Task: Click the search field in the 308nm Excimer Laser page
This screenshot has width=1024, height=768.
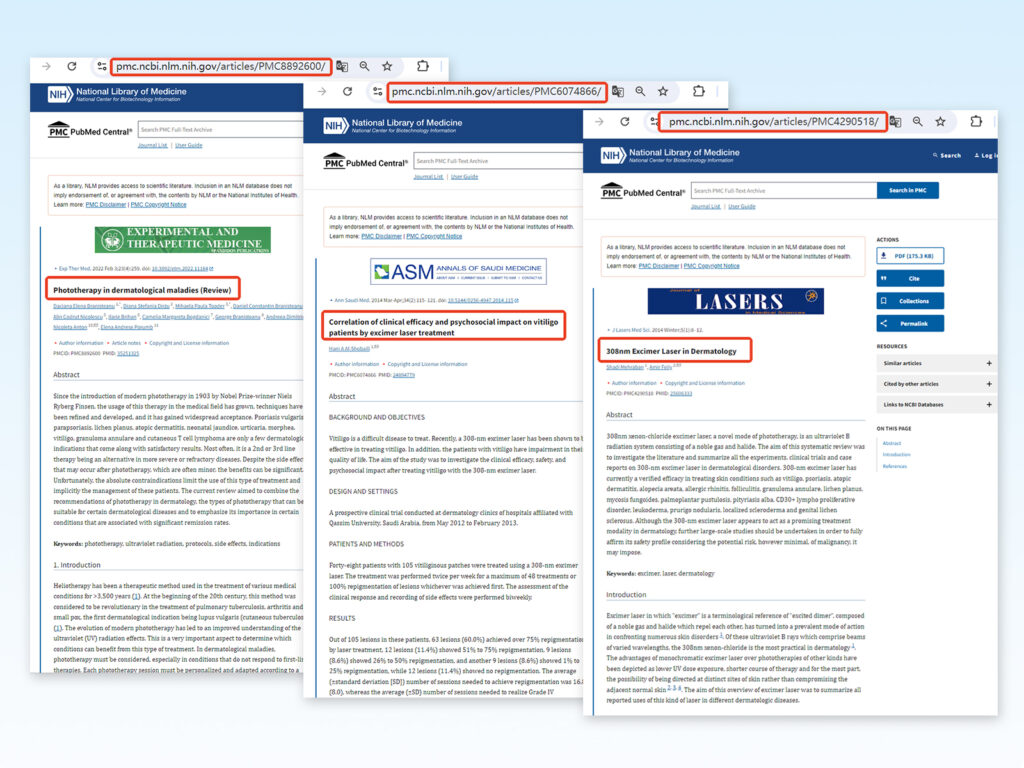Action: (x=783, y=190)
